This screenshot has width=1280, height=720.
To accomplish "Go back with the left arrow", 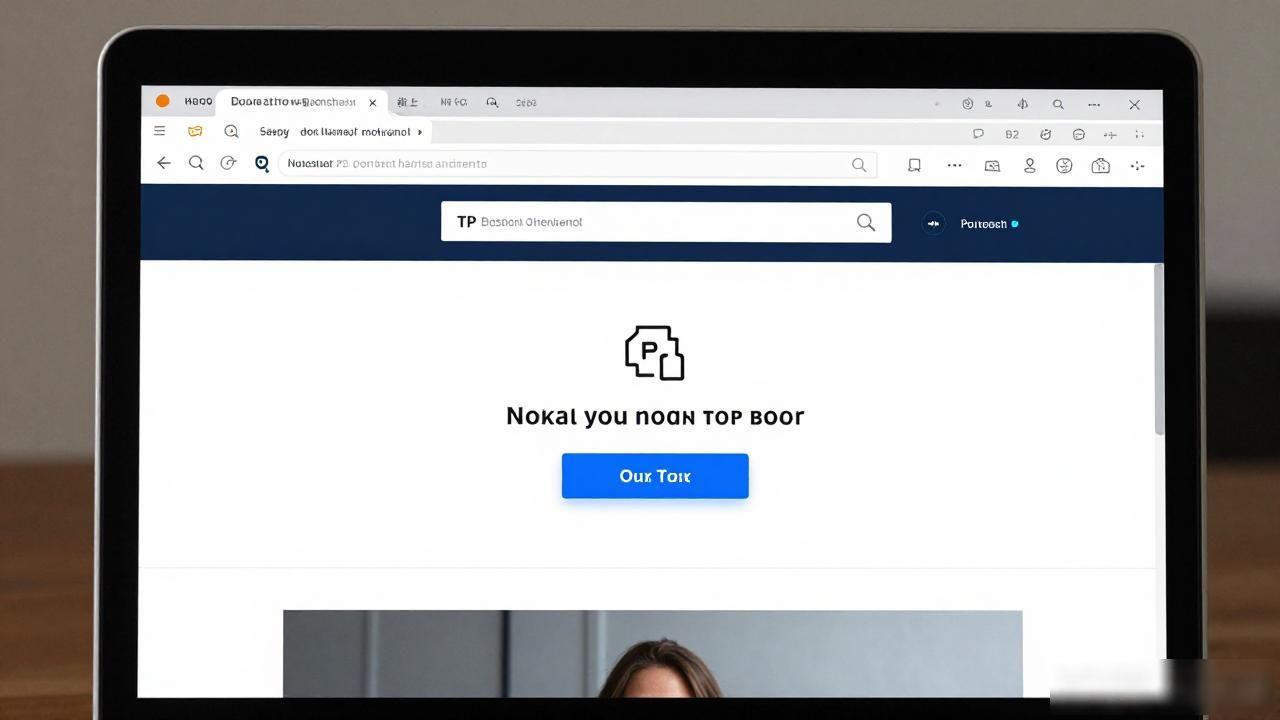I will [164, 163].
